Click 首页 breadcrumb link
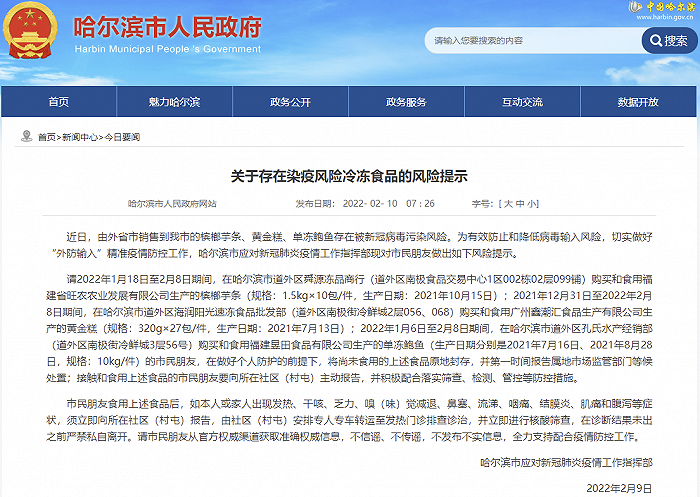Image resolution: width=700 pixels, height=497 pixels. pyautogui.click(x=46, y=136)
